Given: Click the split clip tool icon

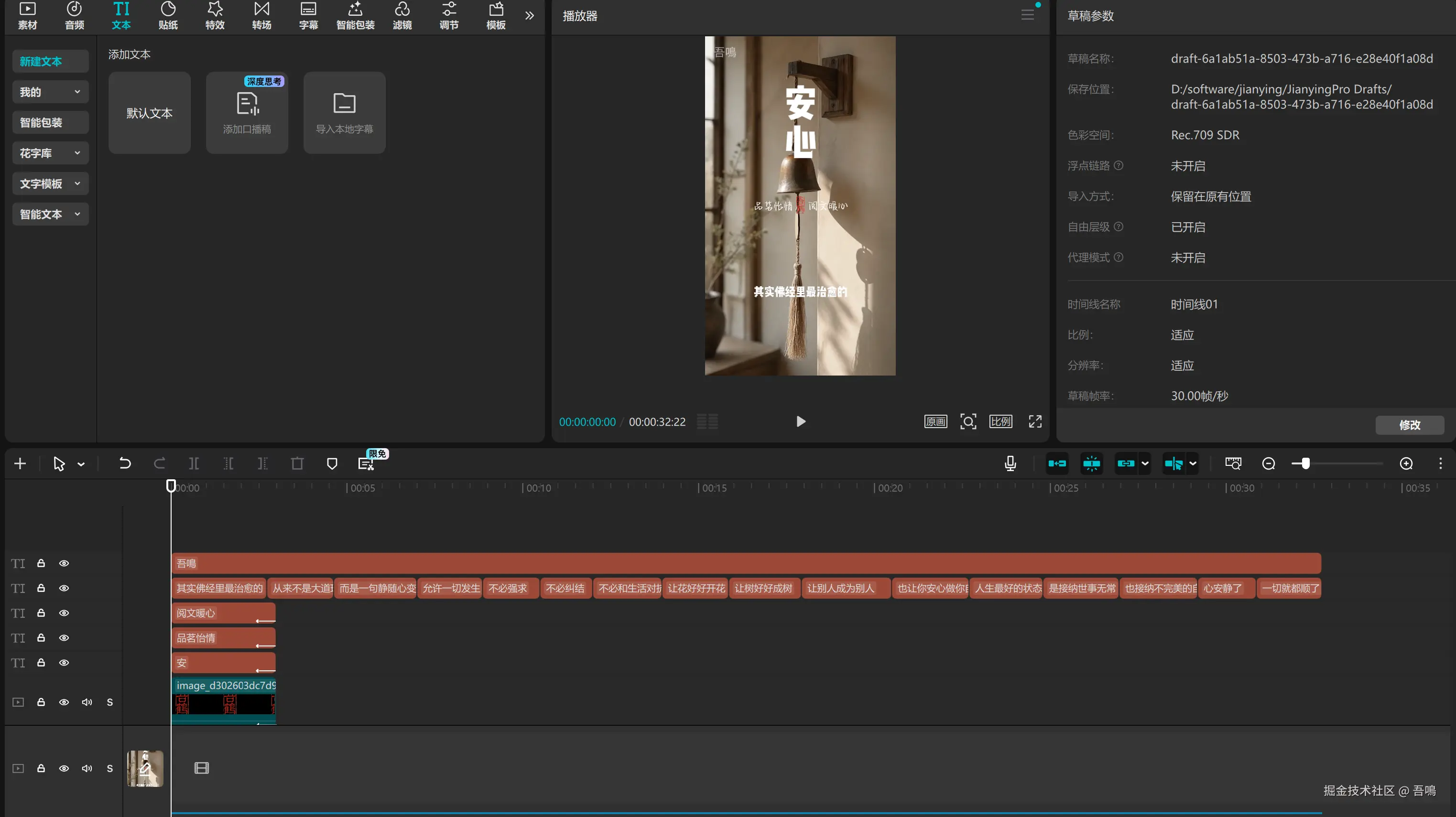Looking at the screenshot, I should coord(194,464).
